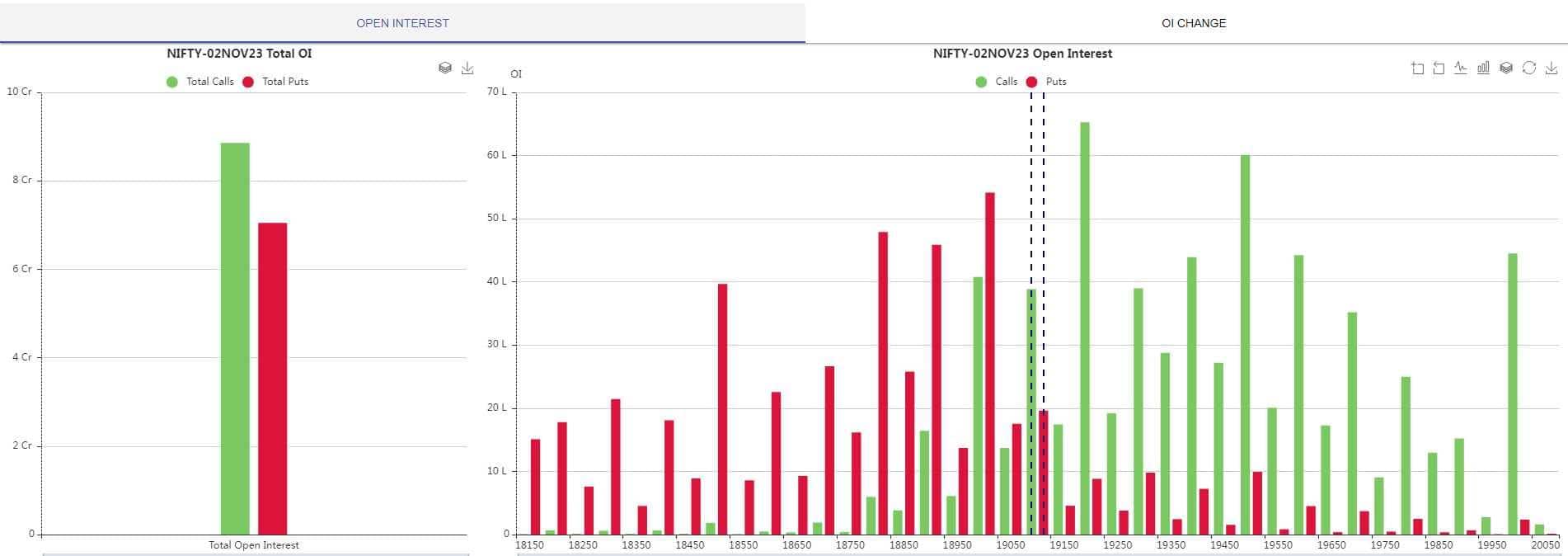
Task: Save Total OI chart as image
Action: (467, 68)
